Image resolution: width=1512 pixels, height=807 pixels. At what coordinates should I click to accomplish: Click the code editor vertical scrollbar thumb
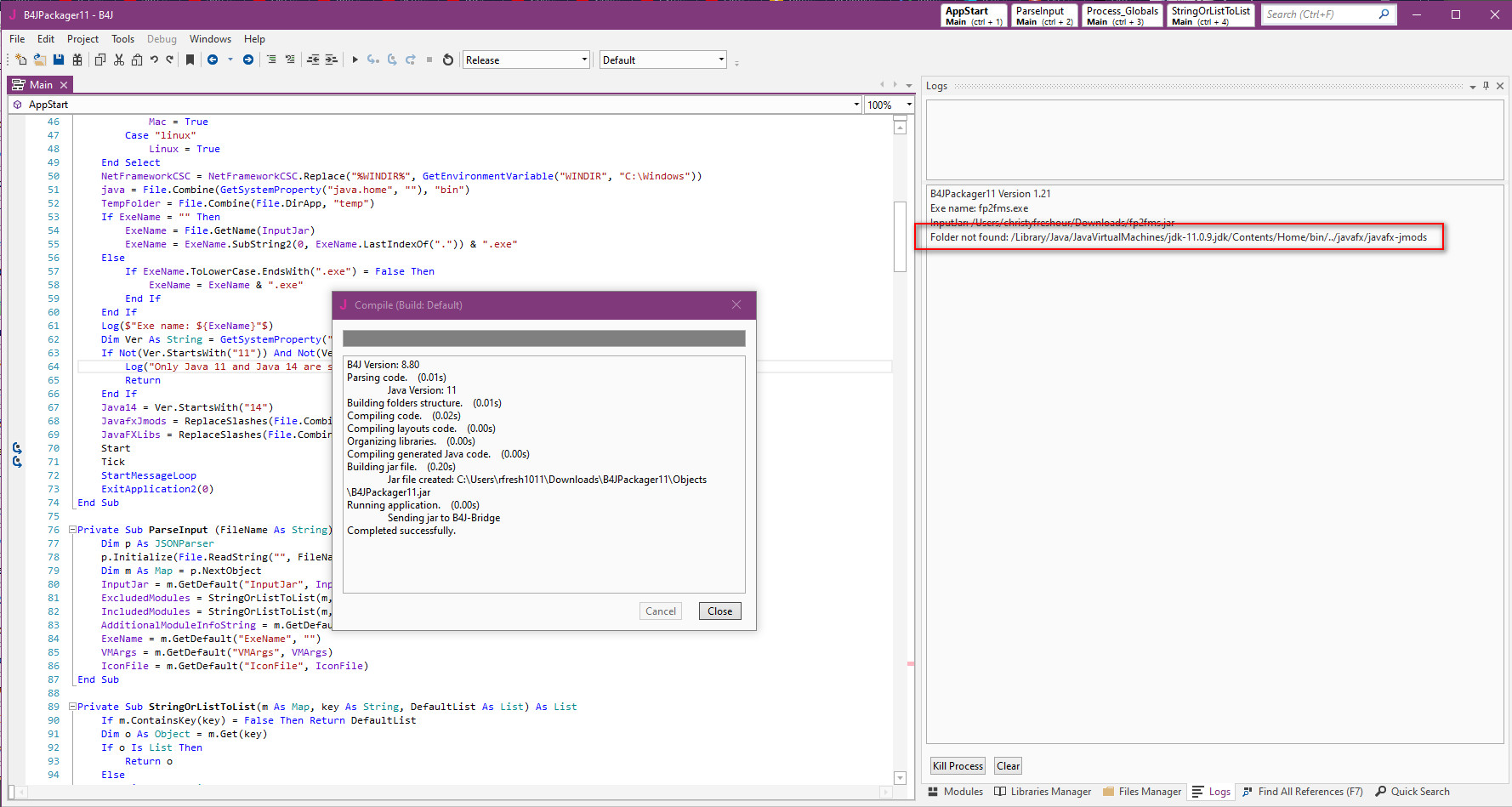(900, 236)
